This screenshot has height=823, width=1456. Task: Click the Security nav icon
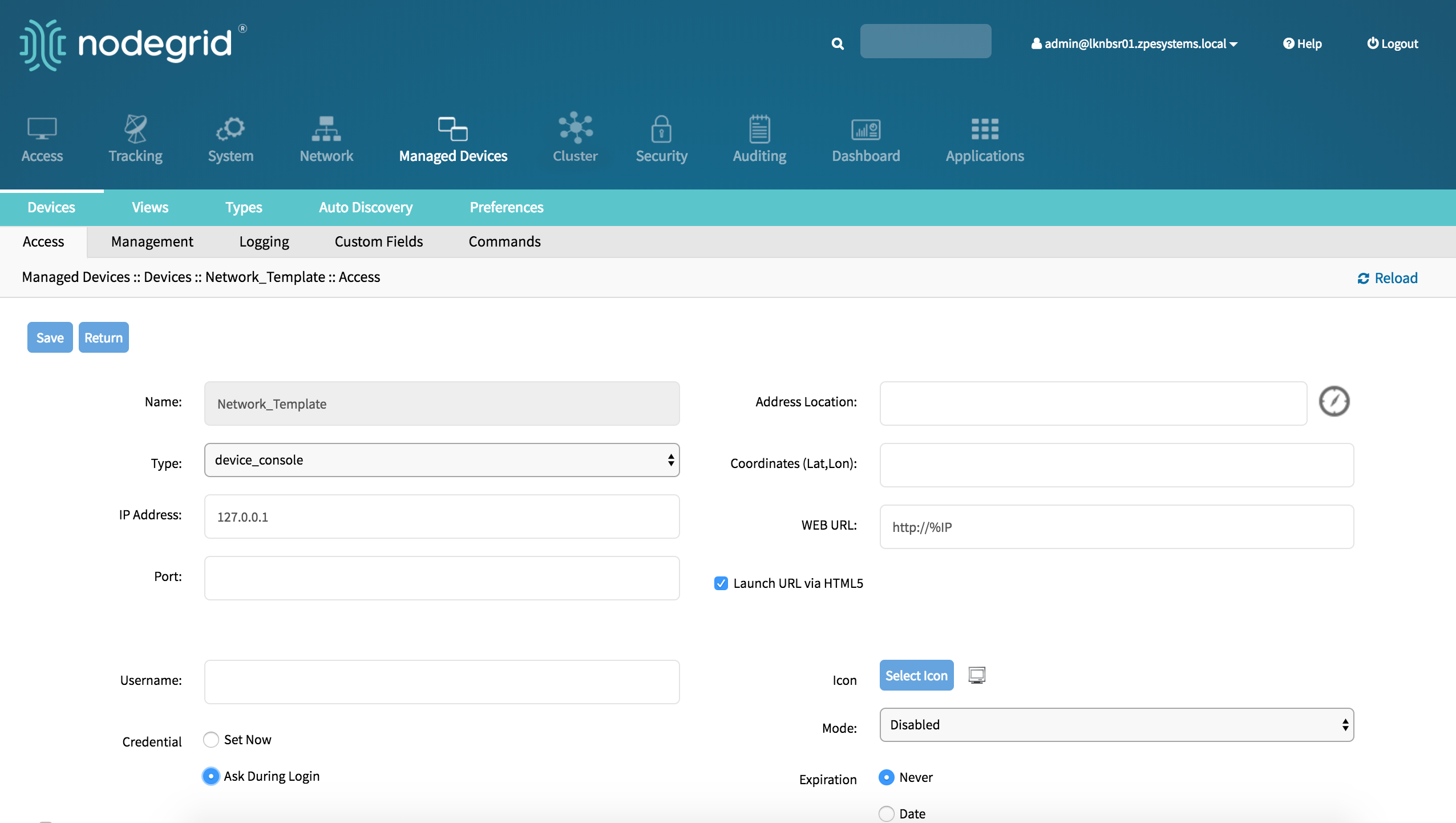tap(661, 139)
